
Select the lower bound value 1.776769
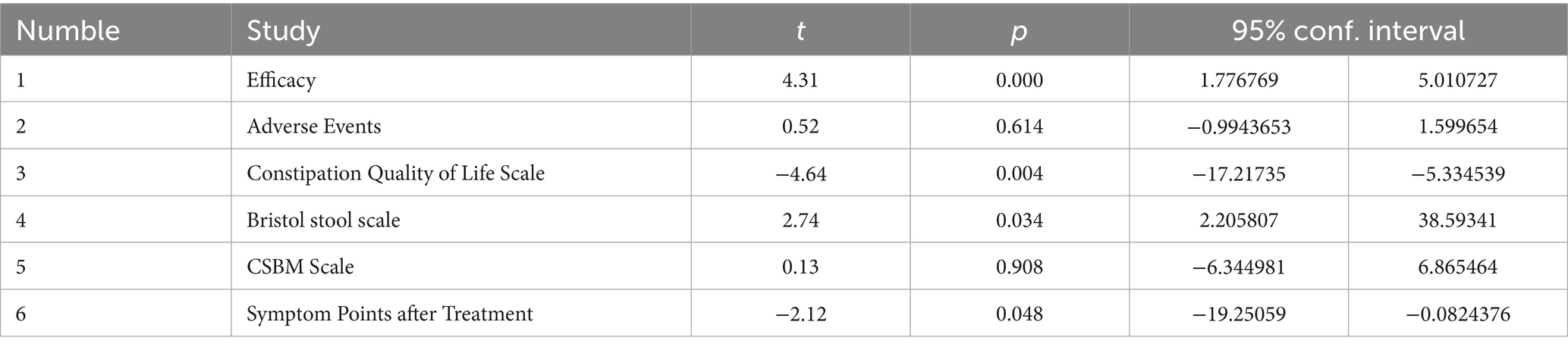coord(1238,80)
